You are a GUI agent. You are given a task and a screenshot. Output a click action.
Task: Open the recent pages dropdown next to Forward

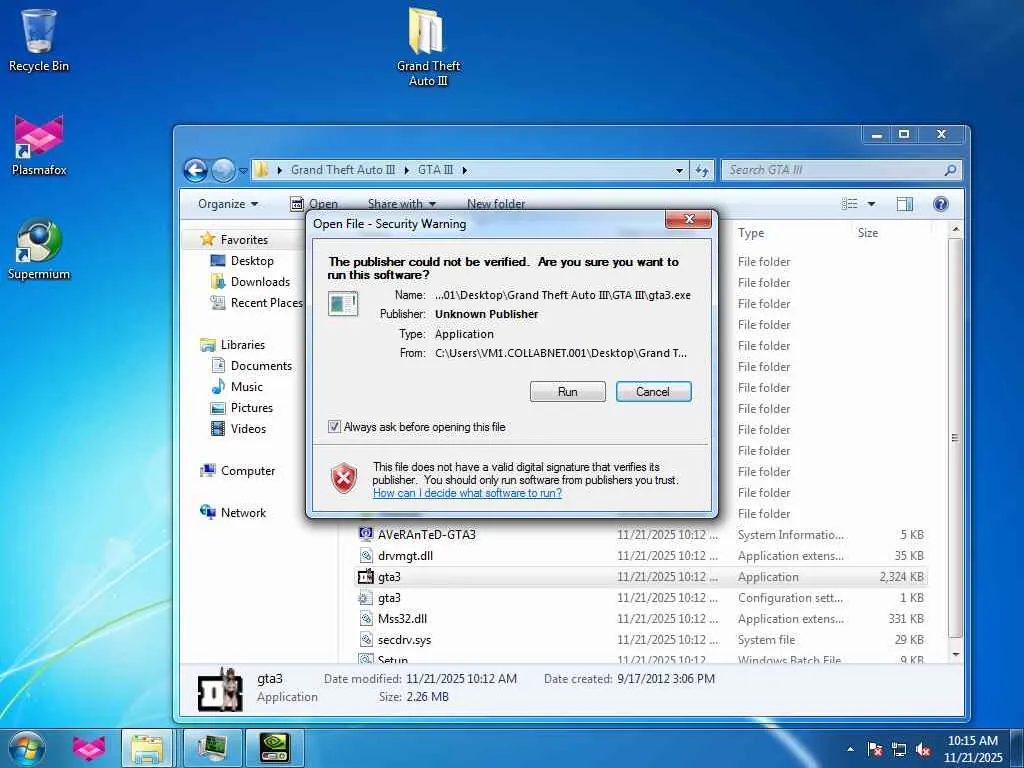(x=243, y=171)
